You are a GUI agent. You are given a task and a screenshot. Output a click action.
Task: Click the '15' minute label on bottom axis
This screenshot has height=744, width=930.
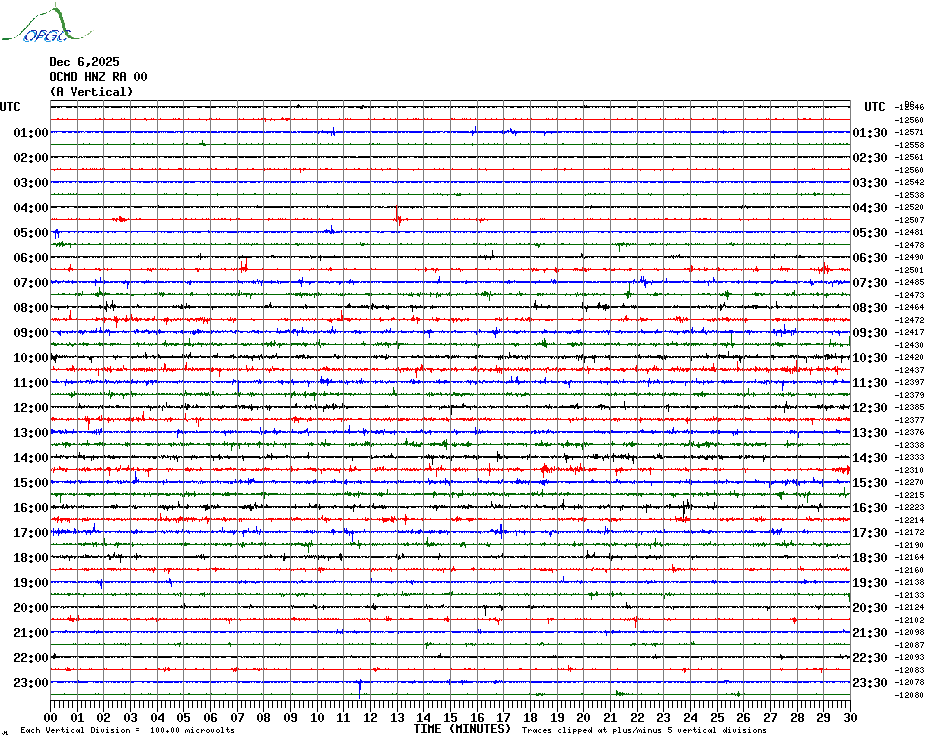pos(450,718)
